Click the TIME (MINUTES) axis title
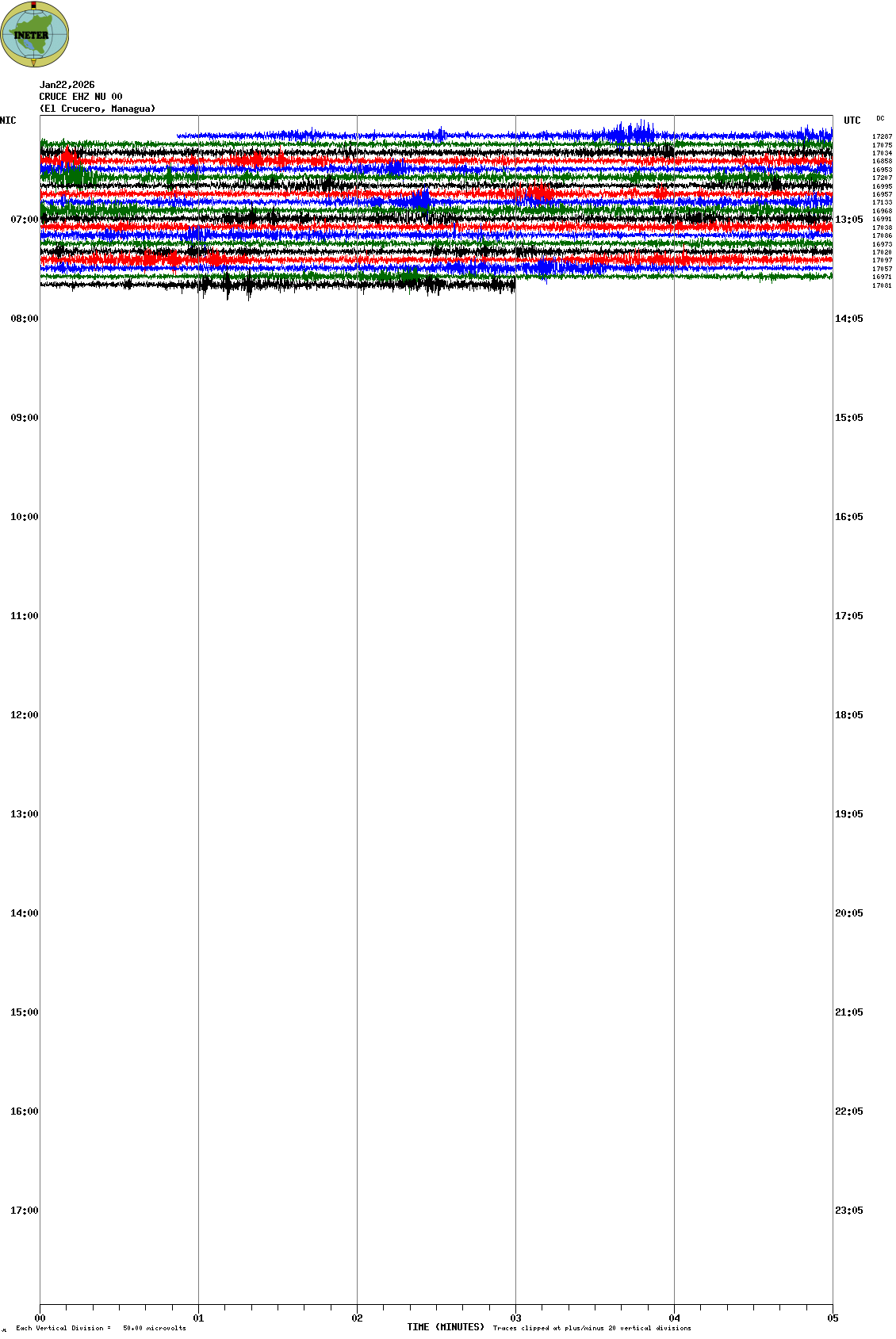 [x=446, y=1327]
